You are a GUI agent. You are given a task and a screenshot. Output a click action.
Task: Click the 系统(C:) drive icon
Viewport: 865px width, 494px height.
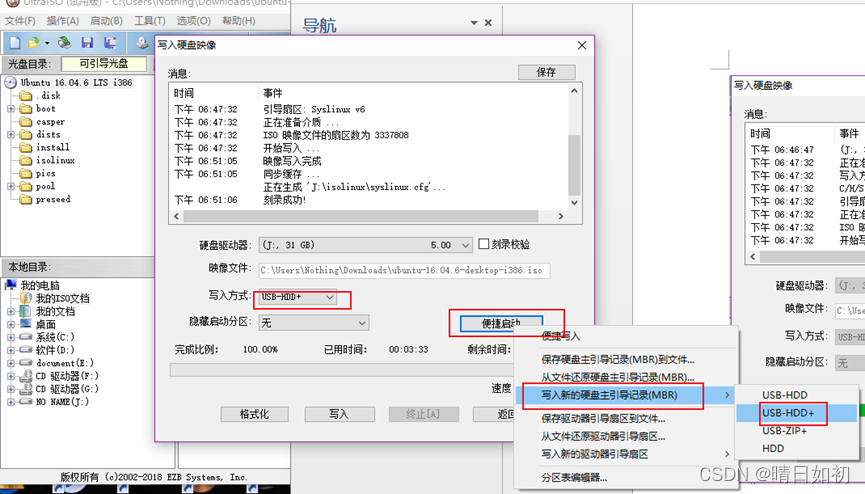(25, 337)
